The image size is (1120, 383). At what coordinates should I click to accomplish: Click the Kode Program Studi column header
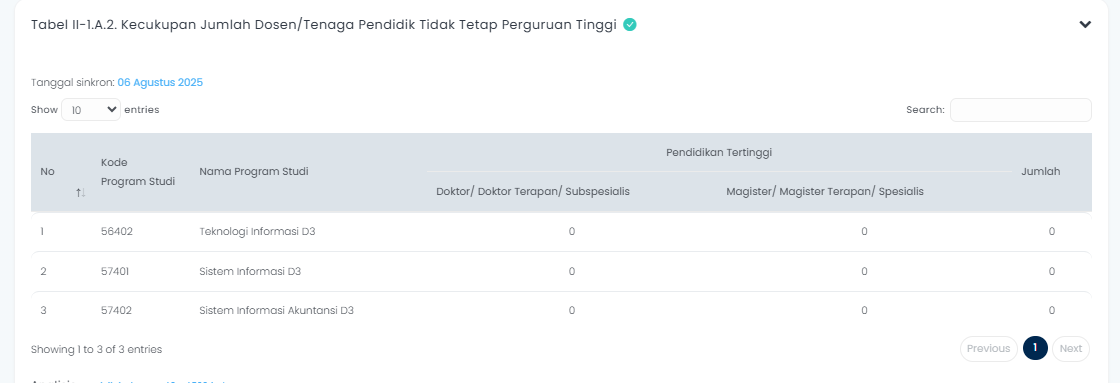[x=138, y=171]
